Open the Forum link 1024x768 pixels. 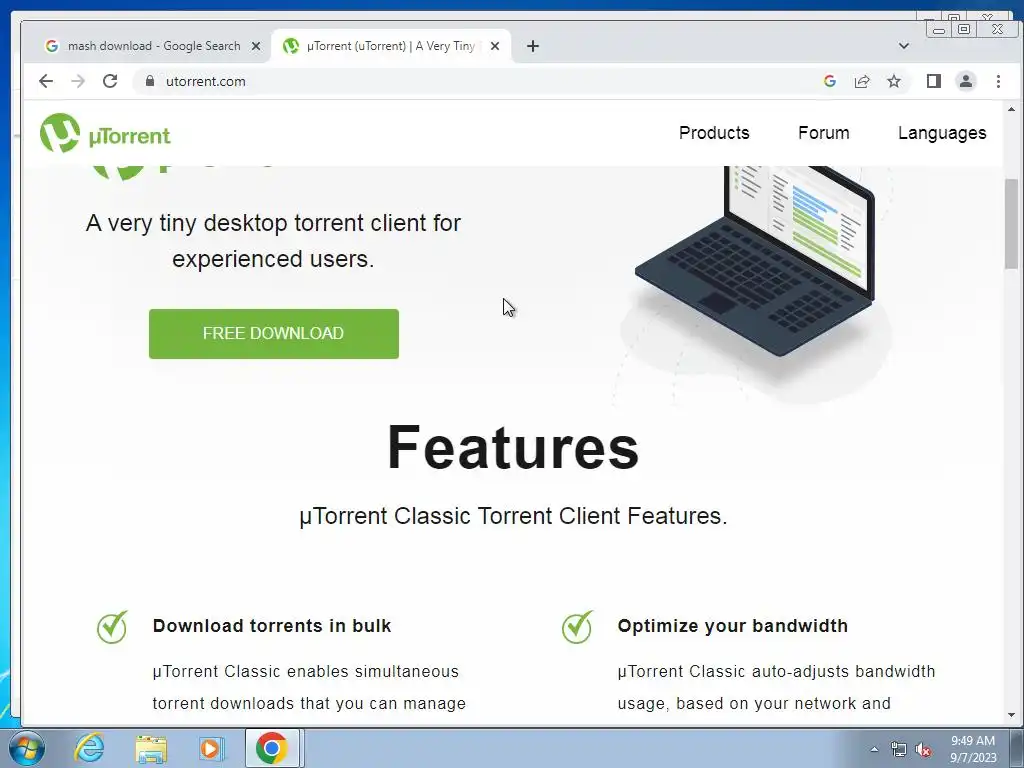pos(824,133)
